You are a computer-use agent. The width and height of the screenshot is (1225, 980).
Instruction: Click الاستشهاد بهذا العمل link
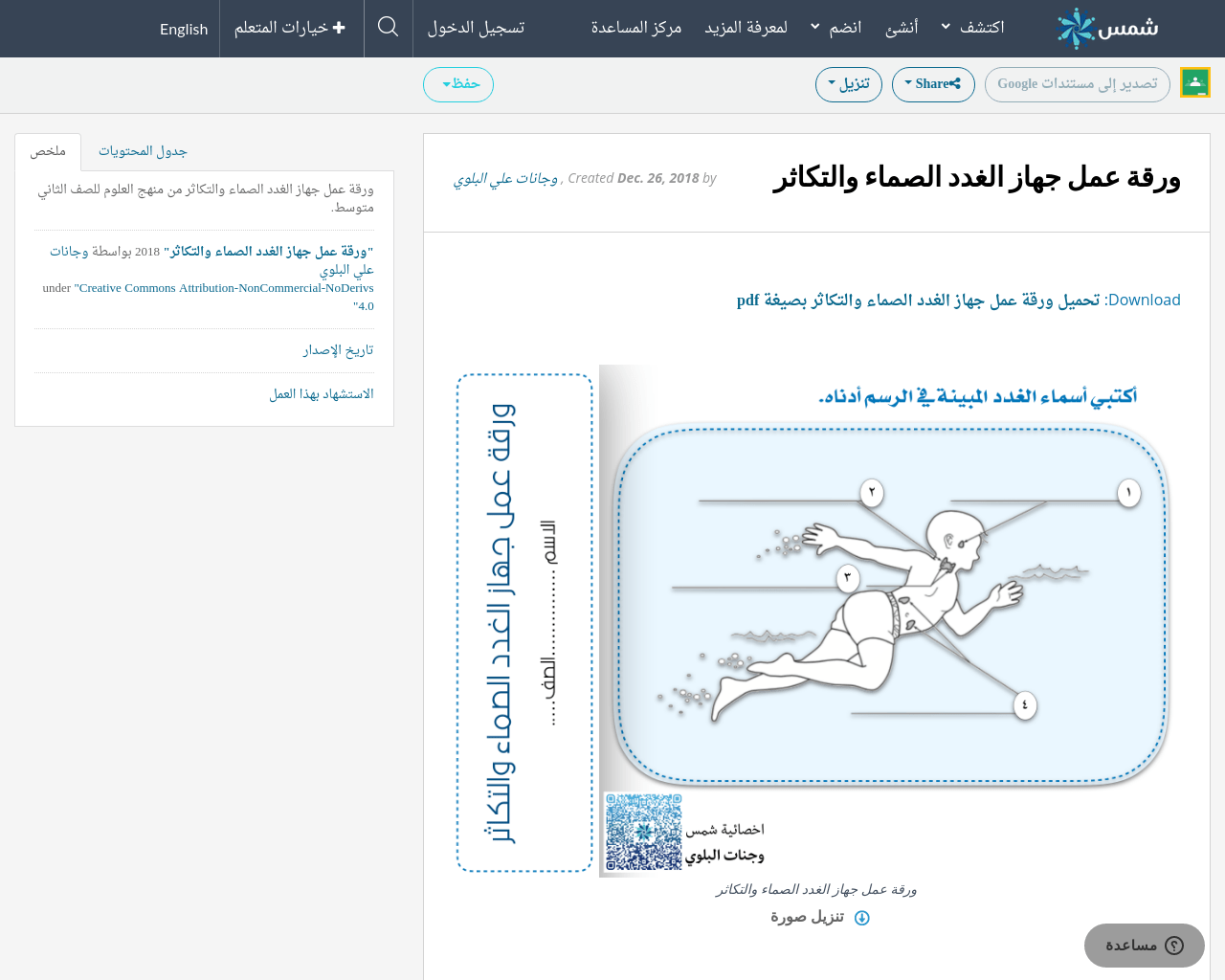[x=322, y=394]
